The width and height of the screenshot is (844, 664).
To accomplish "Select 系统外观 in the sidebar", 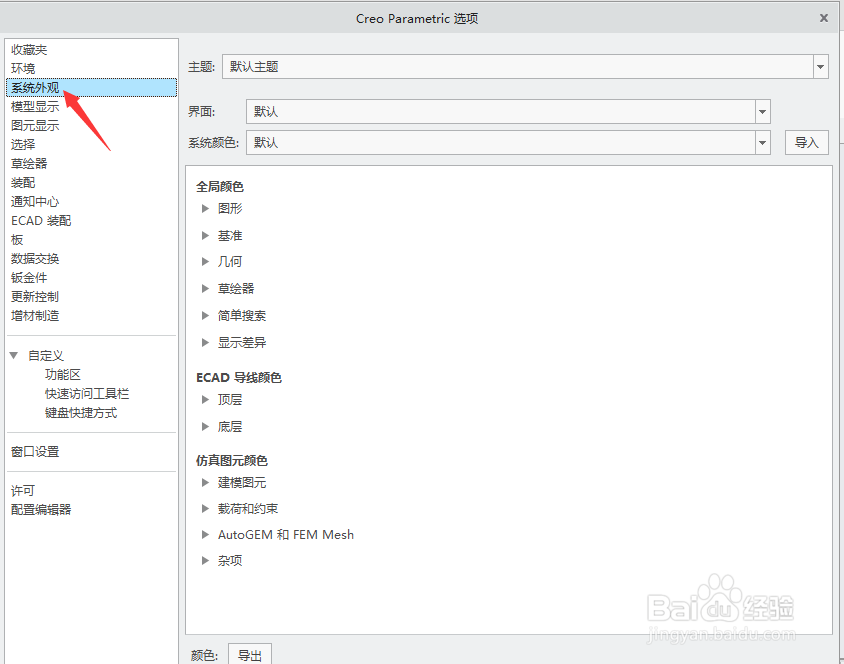I will [92, 88].
